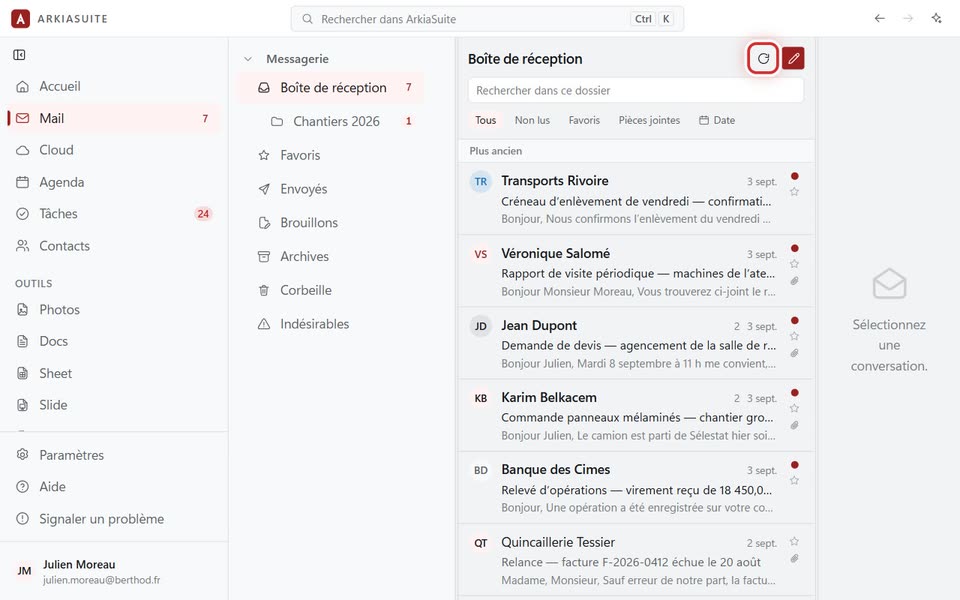Open the Date filter dropdown
Screen dimensions: 960x600
pos(717,120)
